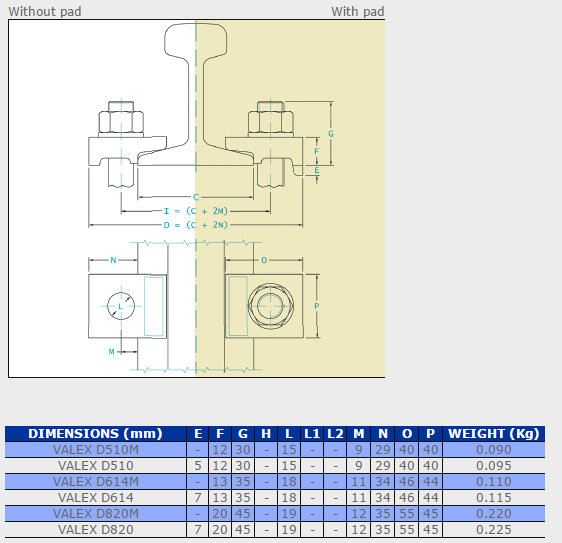This screenshot has height=543, width=562.
Task: Click weight value 0.225 for D820
Action: pyautogui.click(x=494, y=529)
